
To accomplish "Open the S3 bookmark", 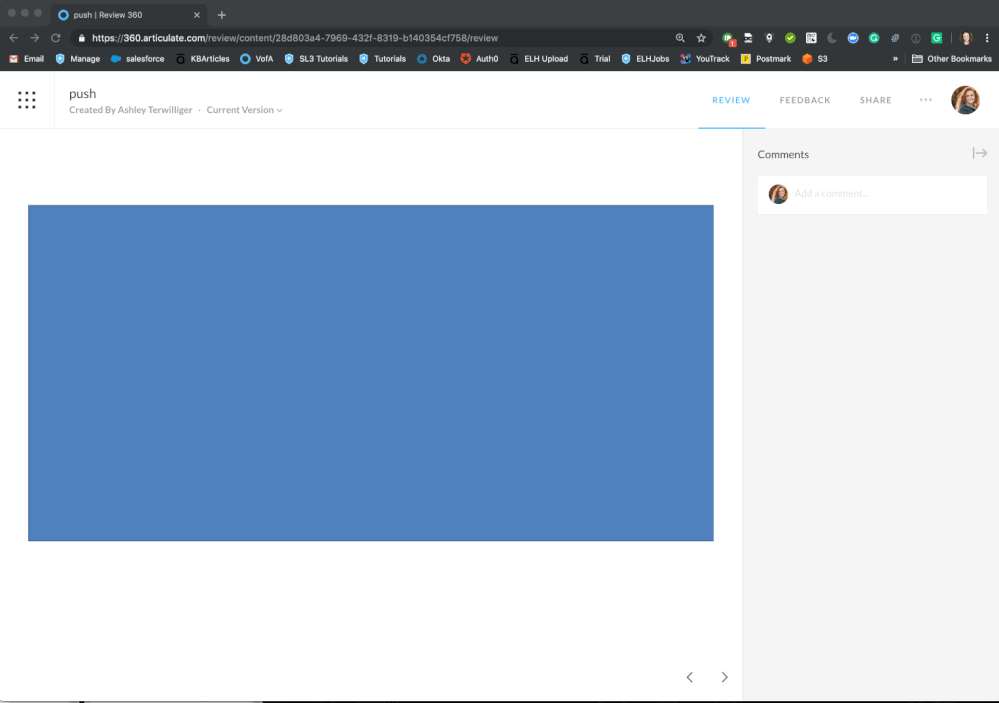I will [x=815, y=59].
